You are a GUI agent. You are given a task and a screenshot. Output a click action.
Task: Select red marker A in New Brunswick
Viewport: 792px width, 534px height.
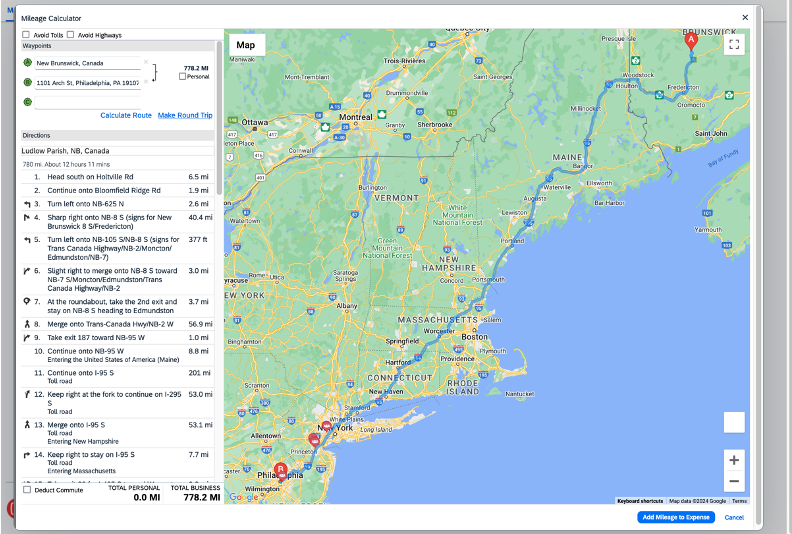point(691,41)
